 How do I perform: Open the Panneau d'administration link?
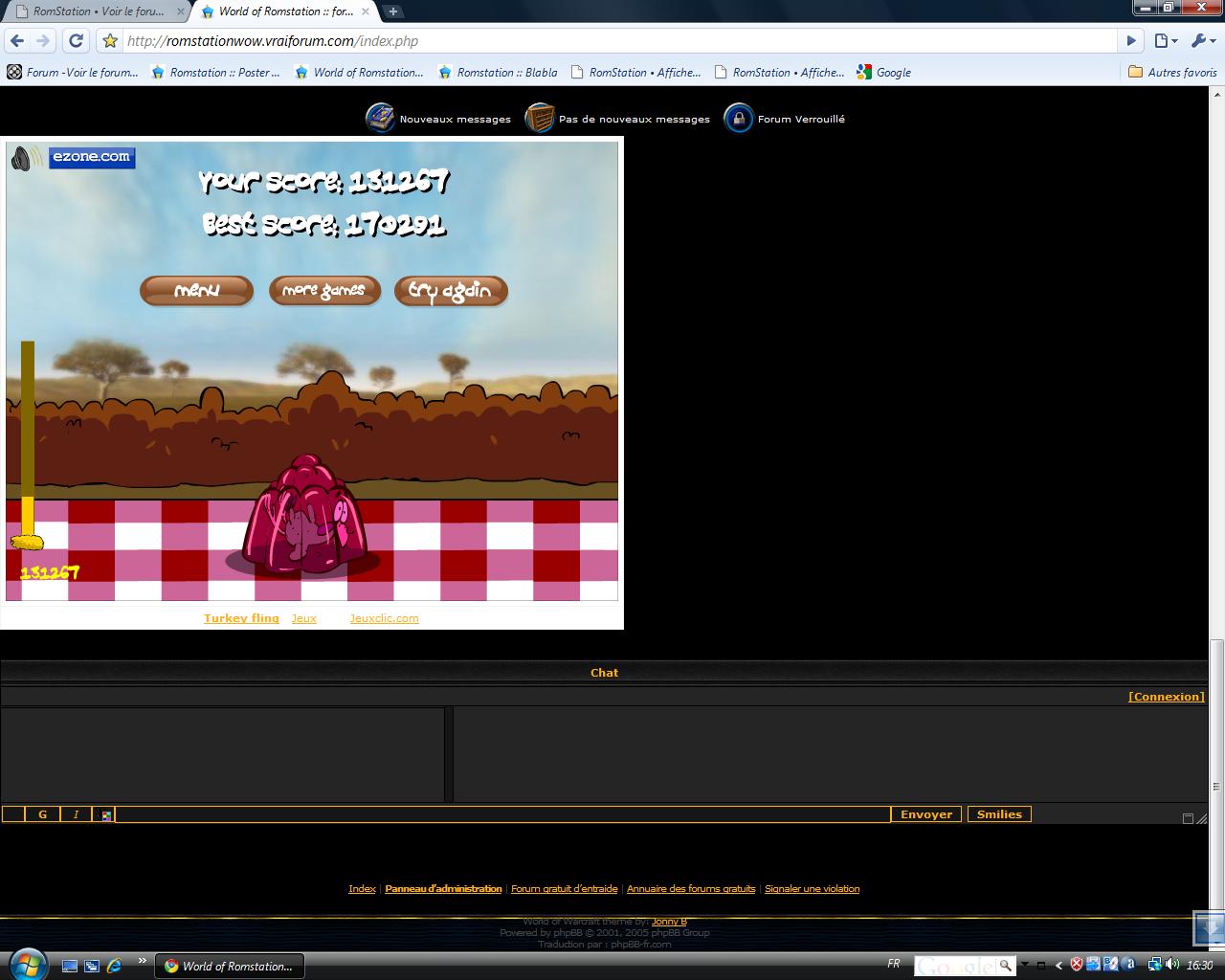tap(443, 889)
